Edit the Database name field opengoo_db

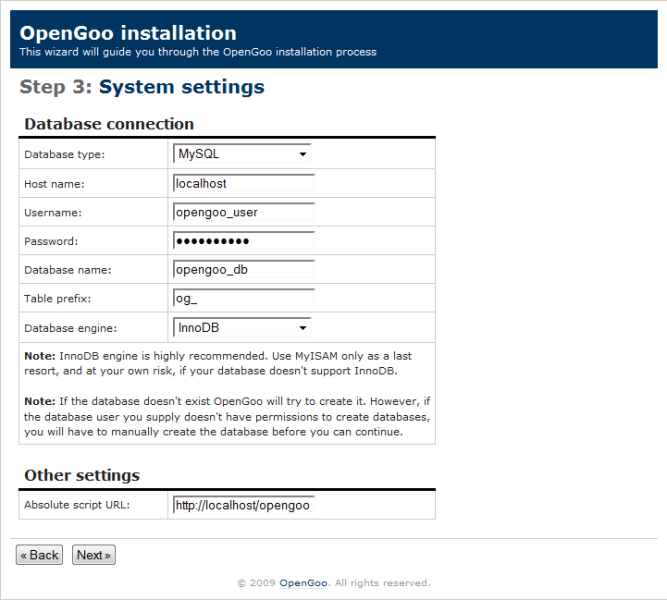pos(244,270)
